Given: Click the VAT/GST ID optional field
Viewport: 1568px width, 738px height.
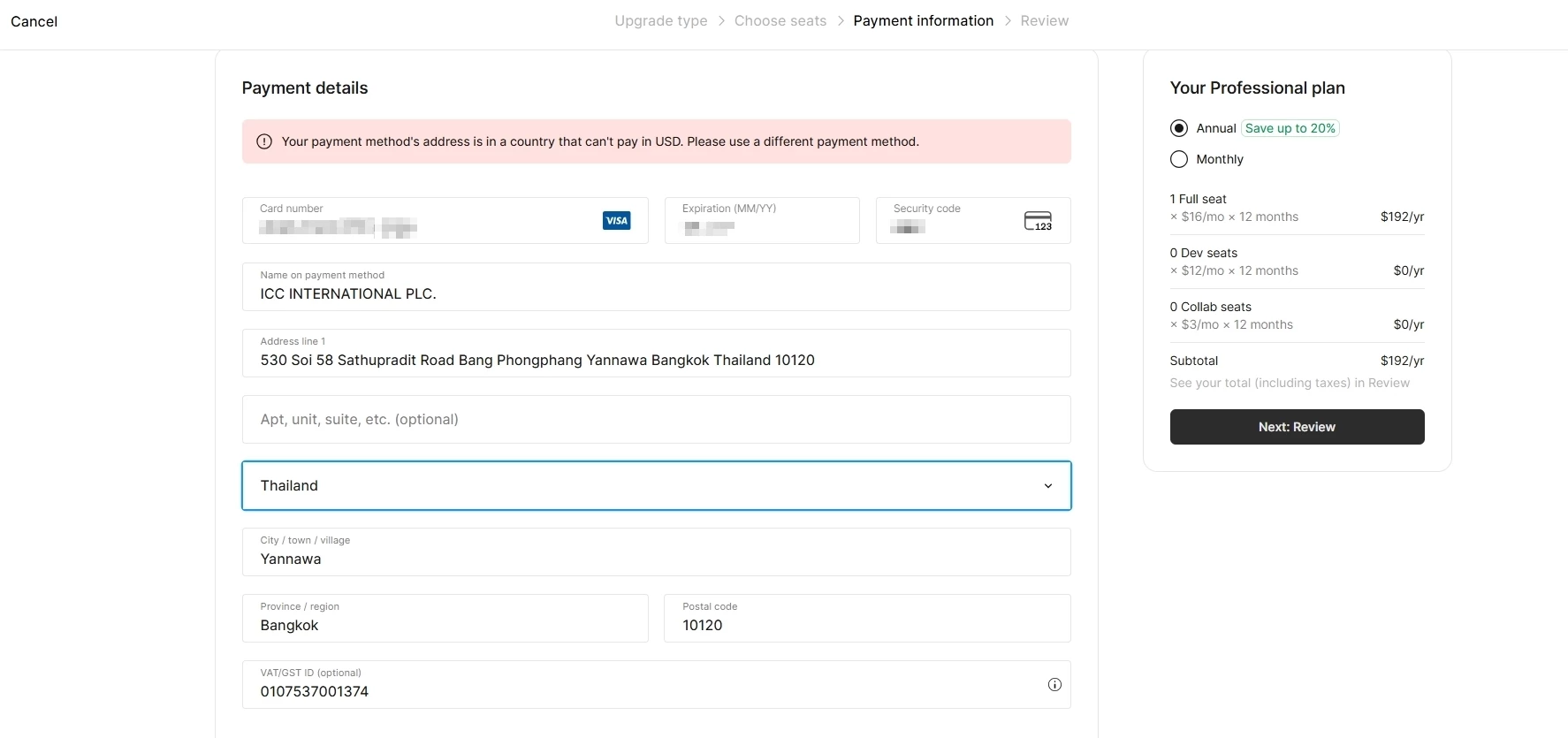Looking at the screenshot, I should (657, 684).
